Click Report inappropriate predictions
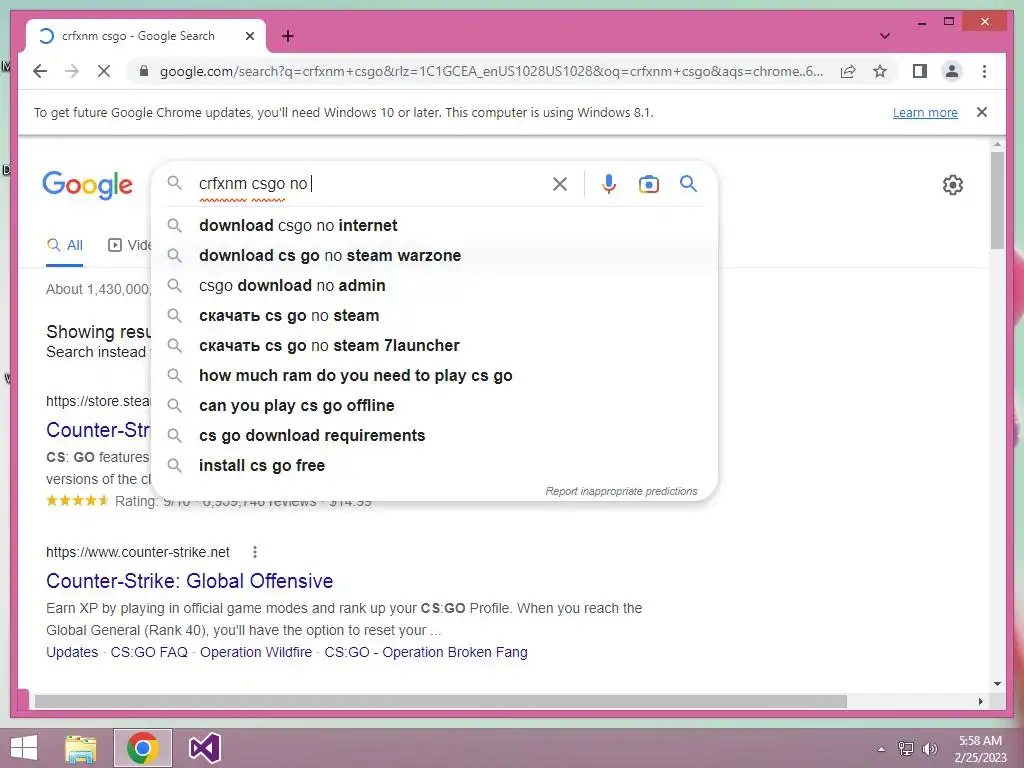This screenshot has width=1024, height=768. point(621,491)
